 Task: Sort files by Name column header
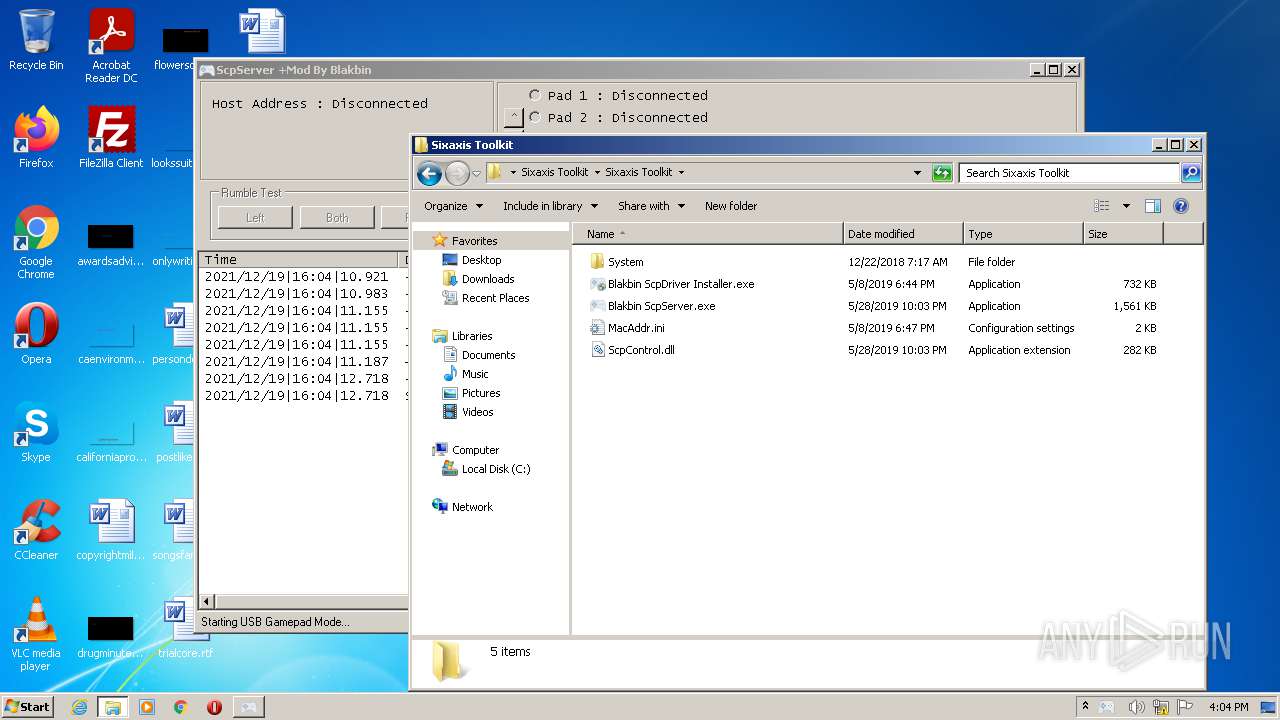click(x=708, y=234)
